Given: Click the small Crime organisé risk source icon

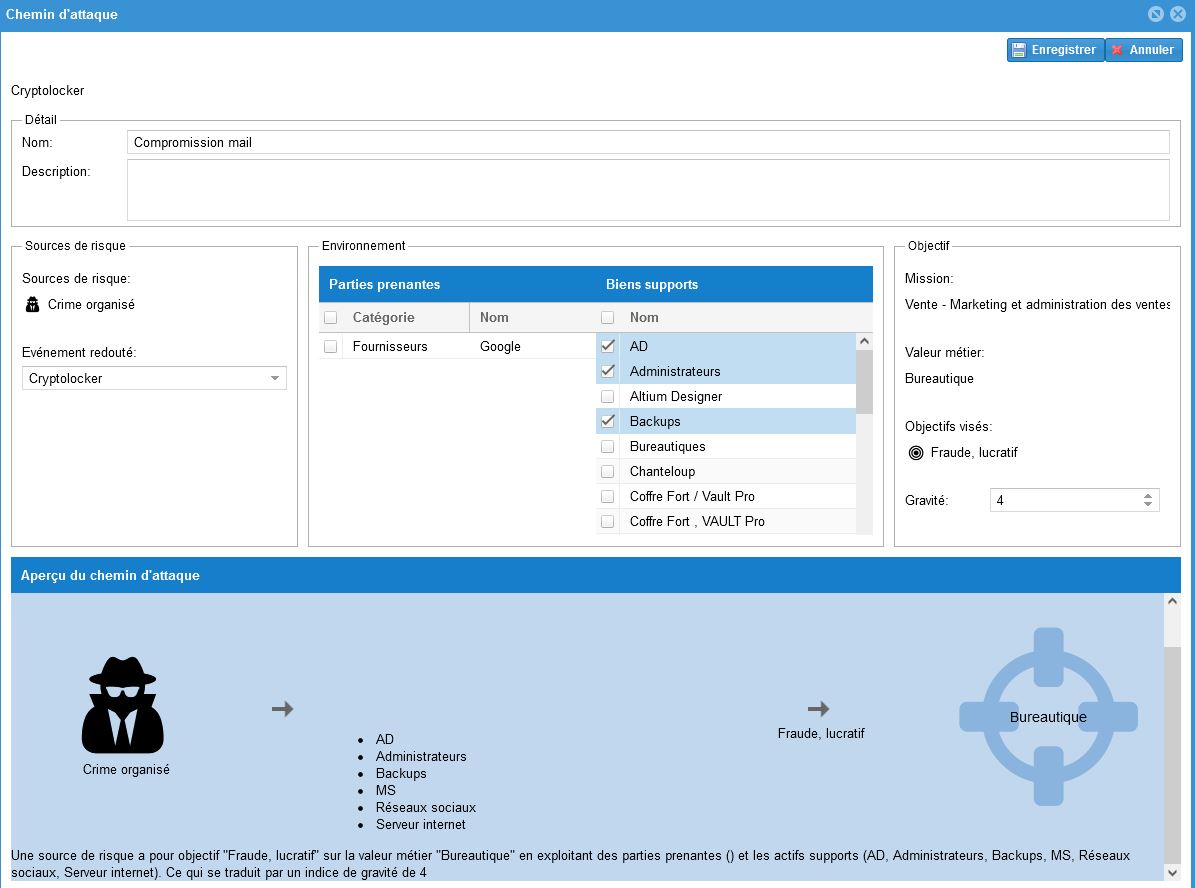Looking at the screenshot, I should pyautogui.click(x=32, y=305).
